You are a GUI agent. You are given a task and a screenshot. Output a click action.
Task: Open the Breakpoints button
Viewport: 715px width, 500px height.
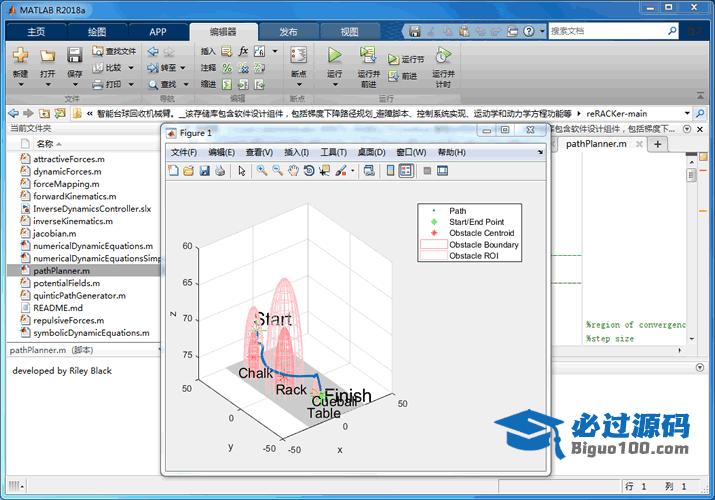coord(299,62)
